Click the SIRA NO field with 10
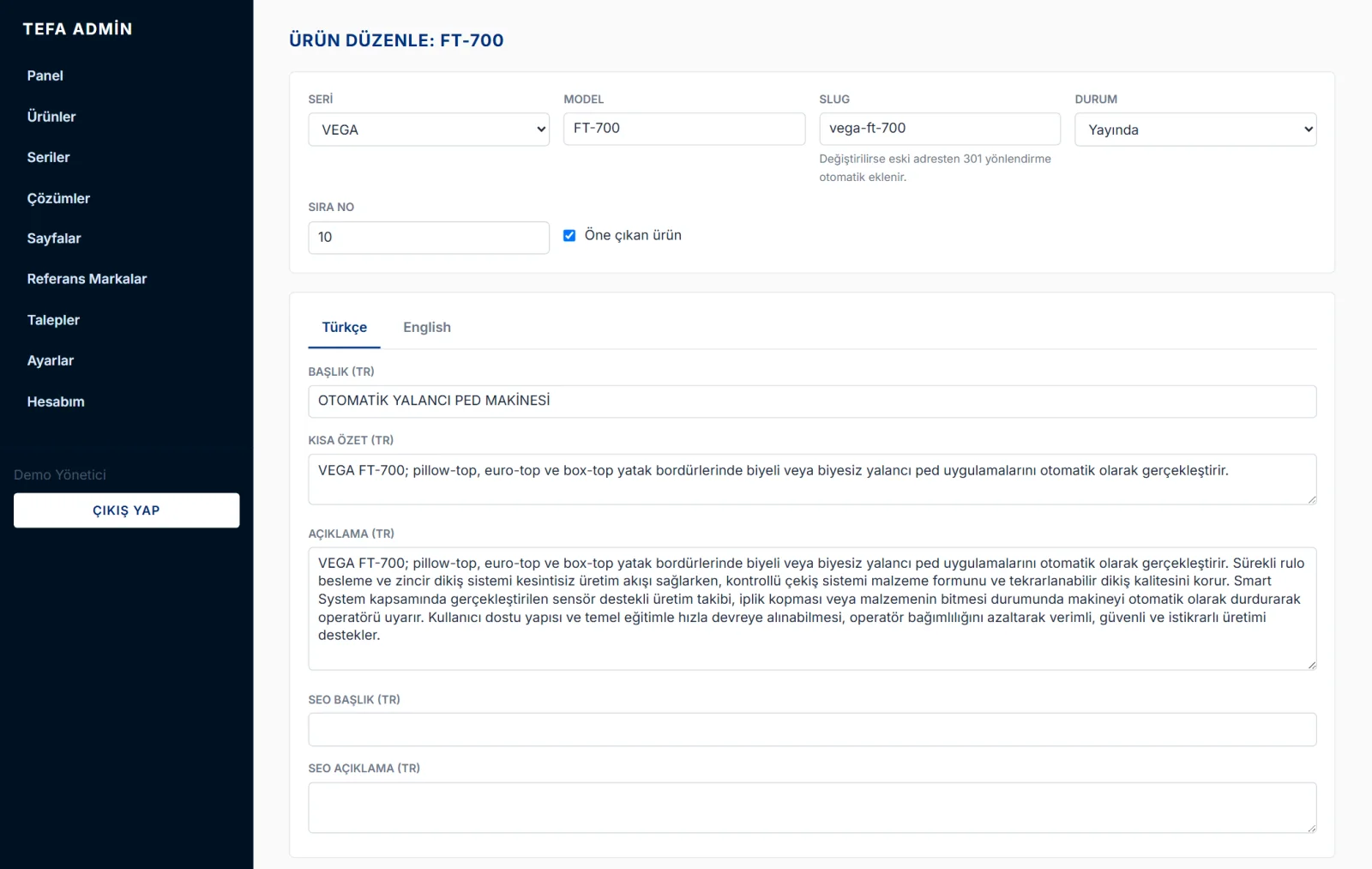Screen dimensions: 1372x869 [x=429, y=238]
